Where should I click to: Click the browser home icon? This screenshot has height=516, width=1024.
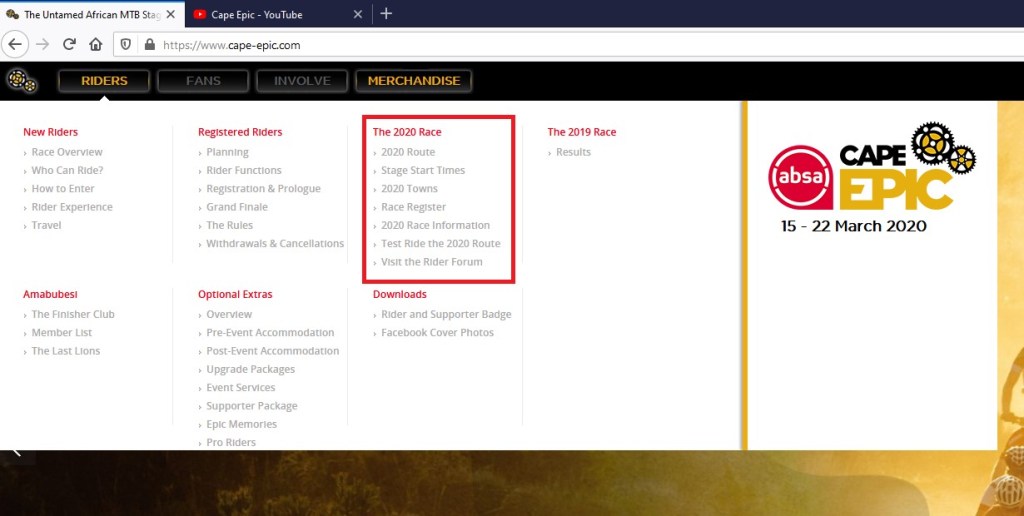click(96, 44)
